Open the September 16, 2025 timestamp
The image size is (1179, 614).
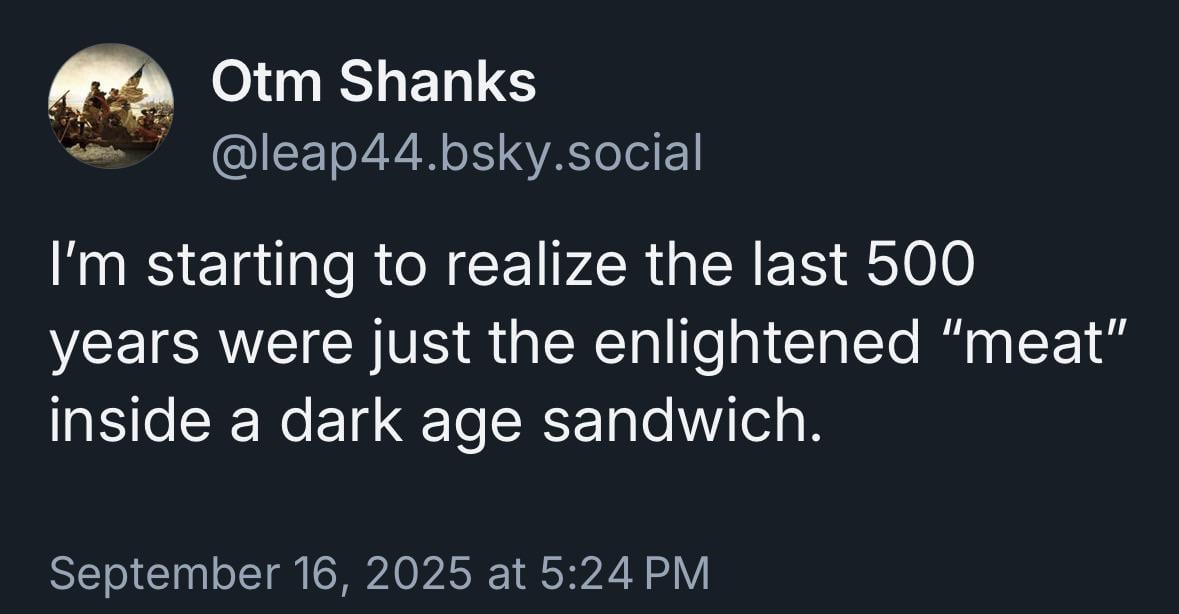[380, 573]
